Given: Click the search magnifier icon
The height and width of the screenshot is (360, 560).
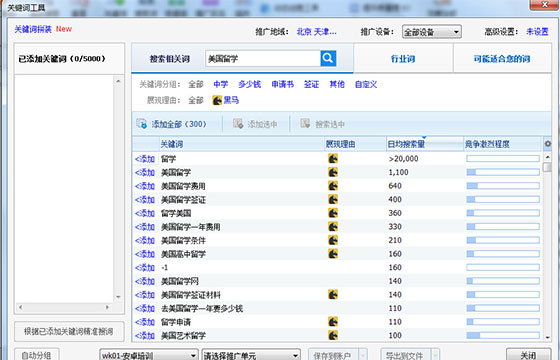Looking at the screenshot, I should (x=328, y=58).
